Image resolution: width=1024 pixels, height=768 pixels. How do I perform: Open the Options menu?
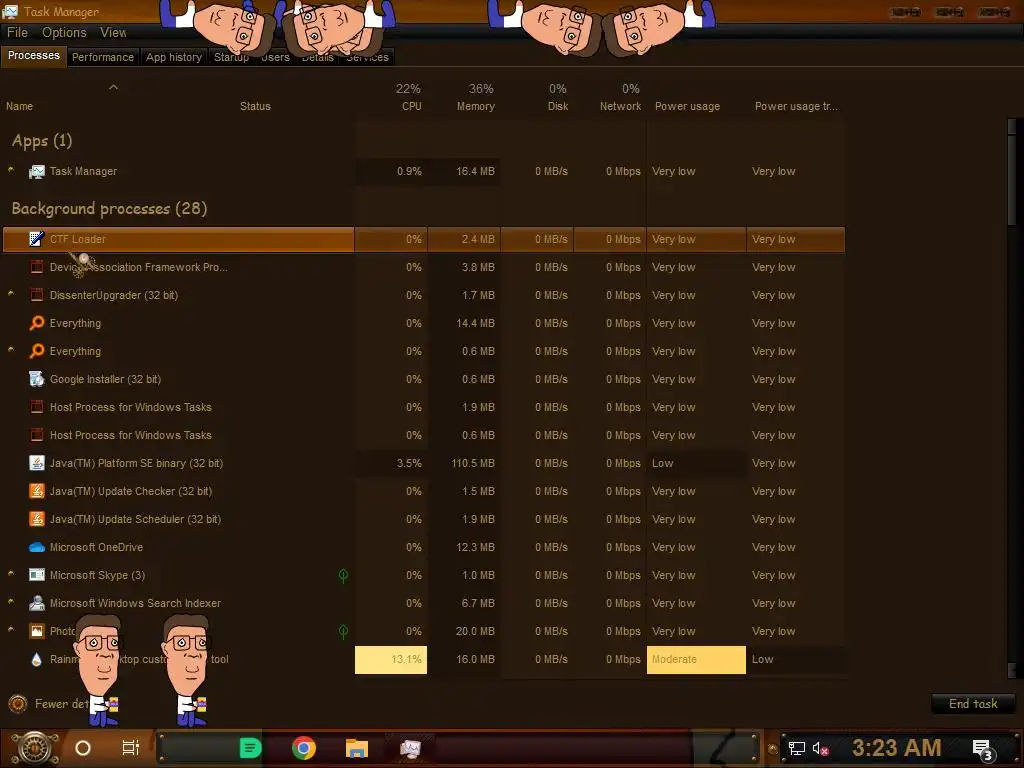[x=64, y=33]
